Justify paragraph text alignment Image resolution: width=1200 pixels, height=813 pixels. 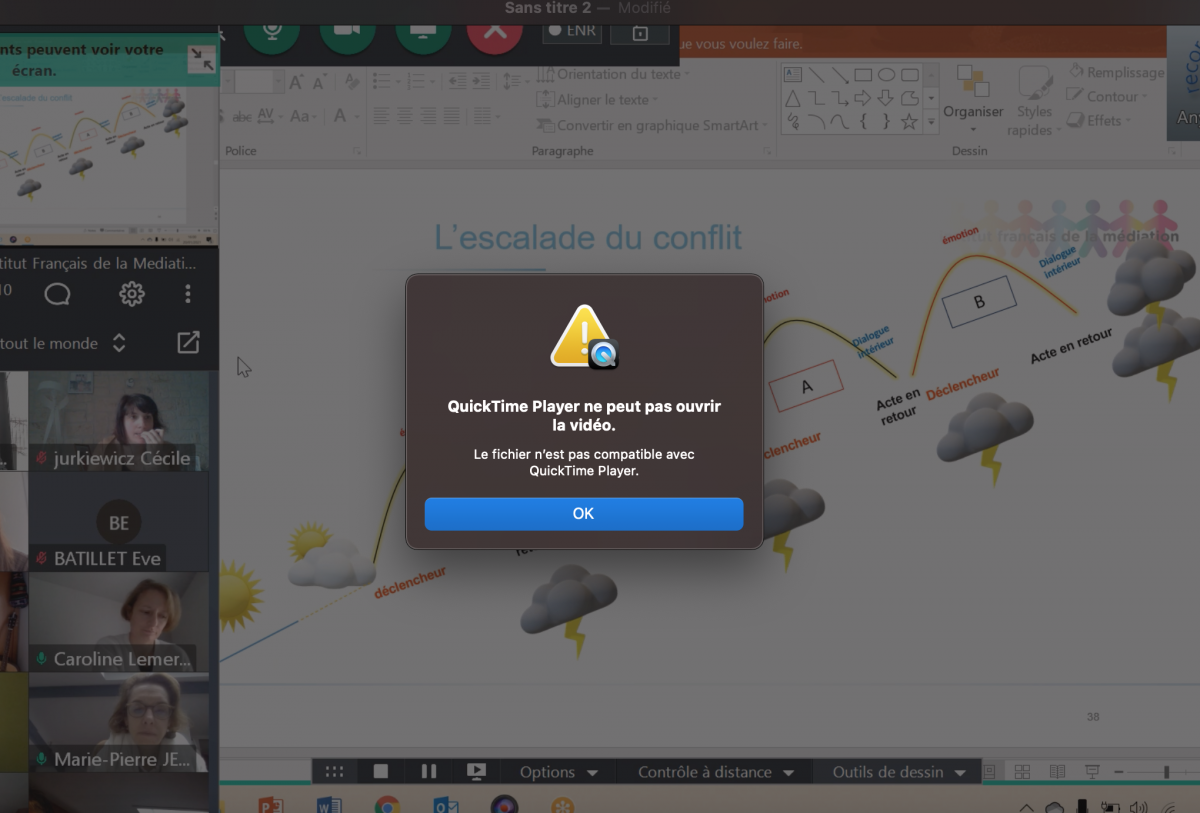[451, 116]
